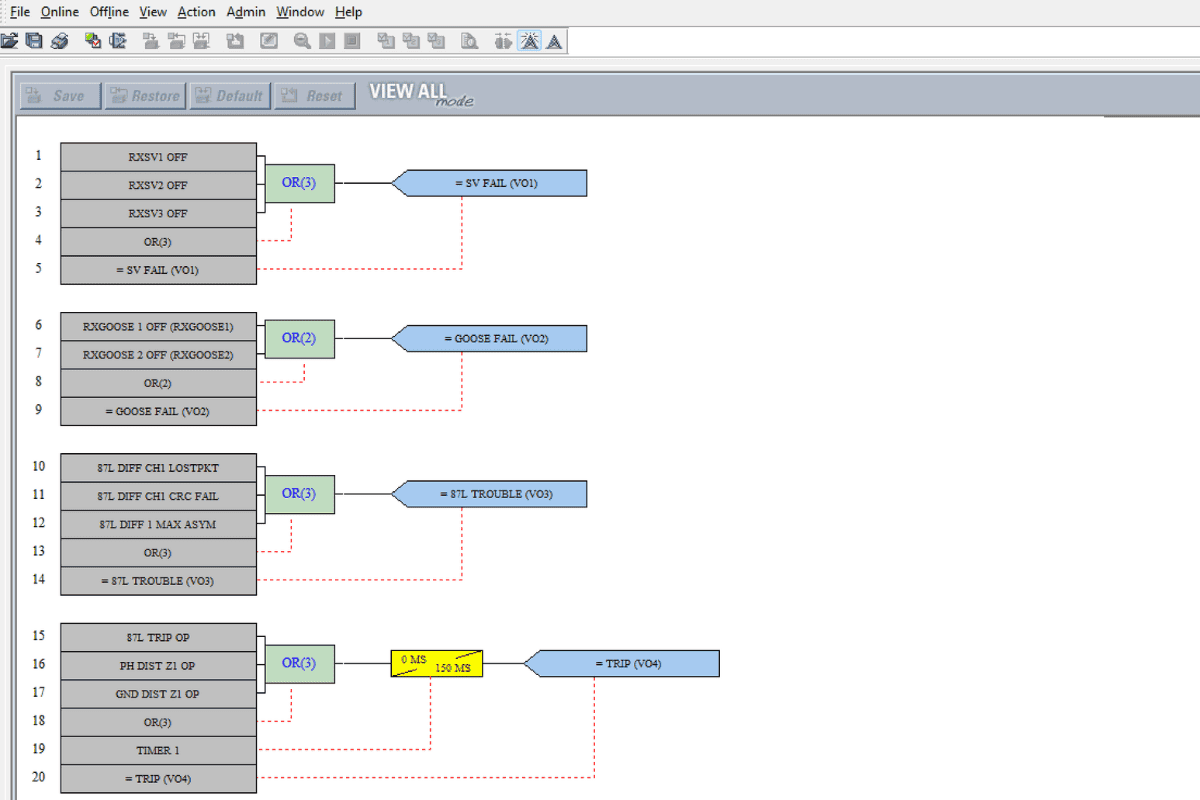Select the RXSV3 OFF entry
This screenshot has width=1200, height=800.
pyautogui.click(x=158, y=213)
